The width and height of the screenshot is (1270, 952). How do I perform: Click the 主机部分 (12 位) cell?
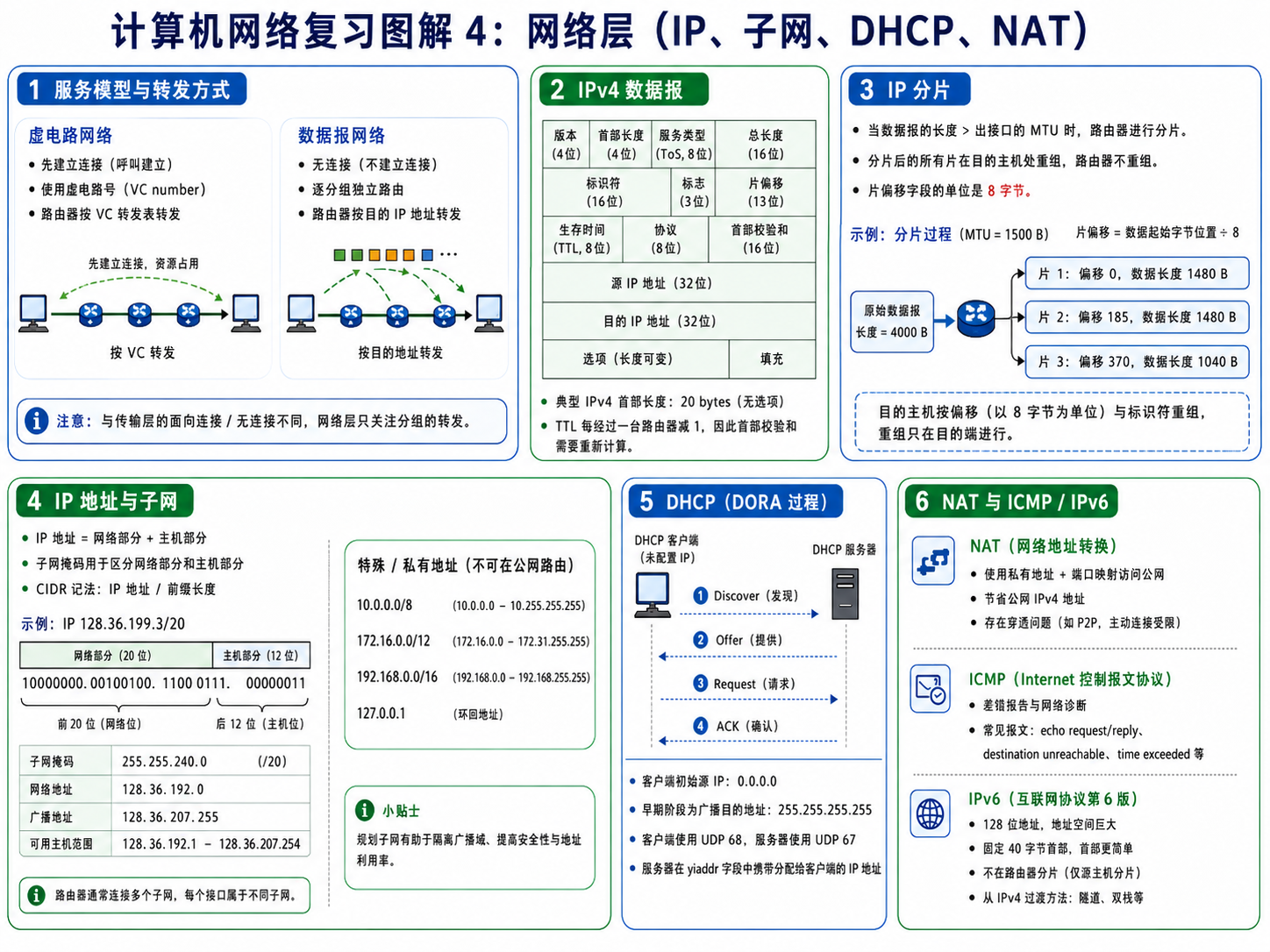coord(261,656)
